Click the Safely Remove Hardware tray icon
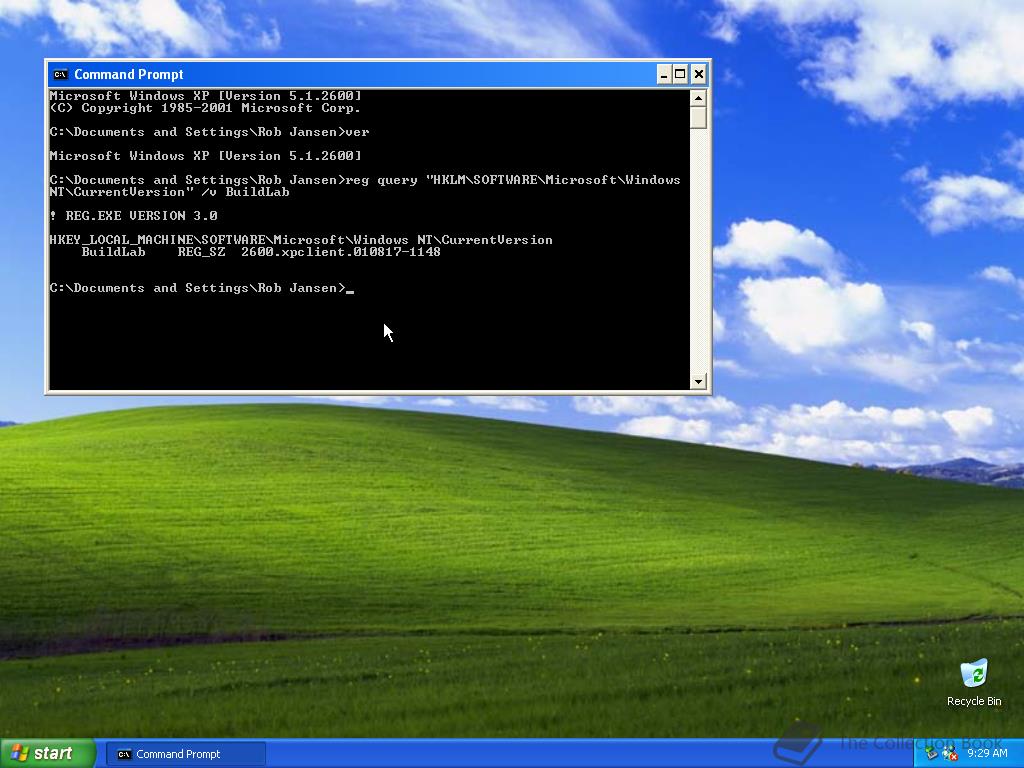Image resolution: width=1024 pixels, height=768 pixels. pyautogui.click(x=932, y=754)
